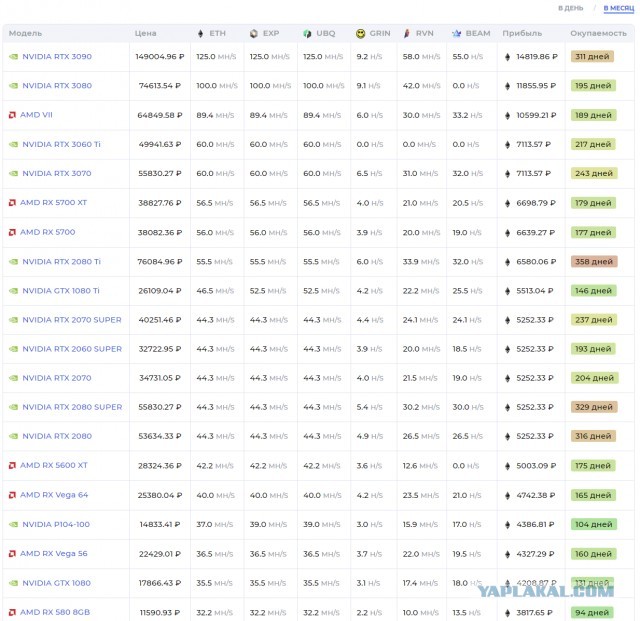Click the ETH profit icon in Vega 64 row
640x621 pixels.
(507, 495)
